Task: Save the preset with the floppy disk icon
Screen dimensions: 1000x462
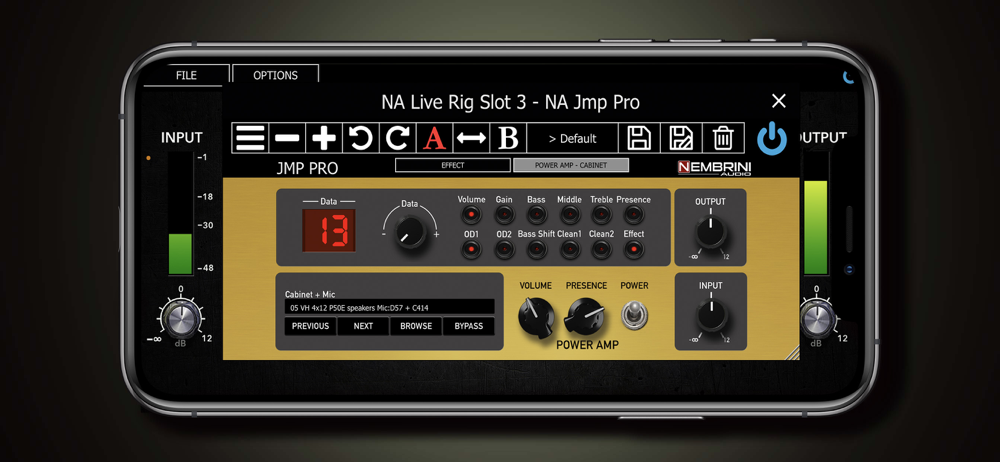Action: click(639, 138)
